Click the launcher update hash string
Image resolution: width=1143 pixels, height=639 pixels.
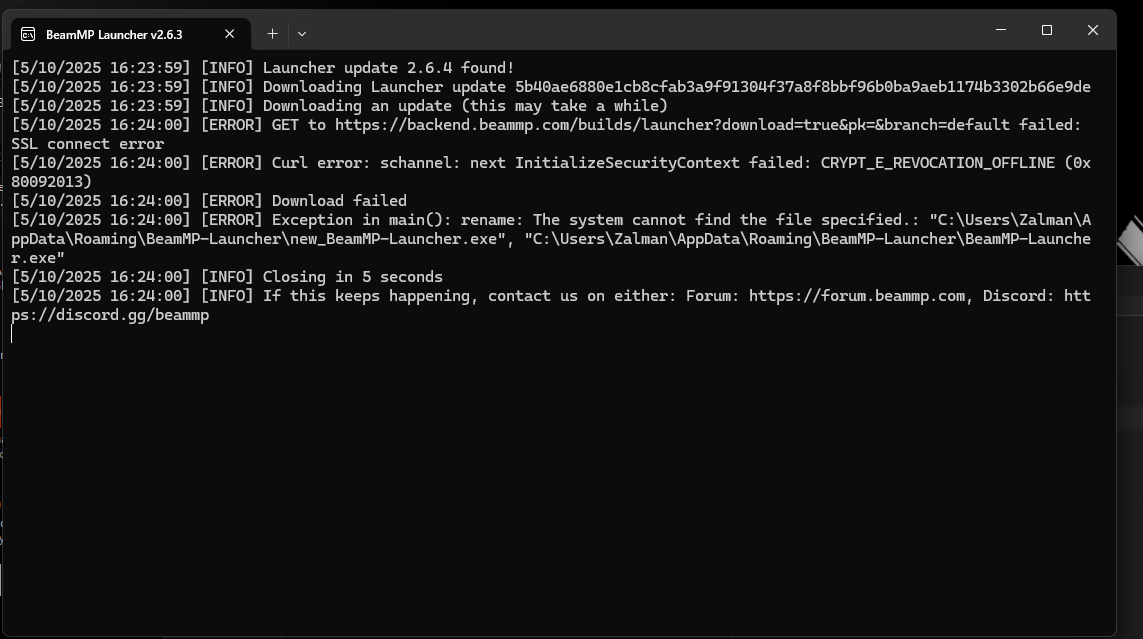(802, 87)
